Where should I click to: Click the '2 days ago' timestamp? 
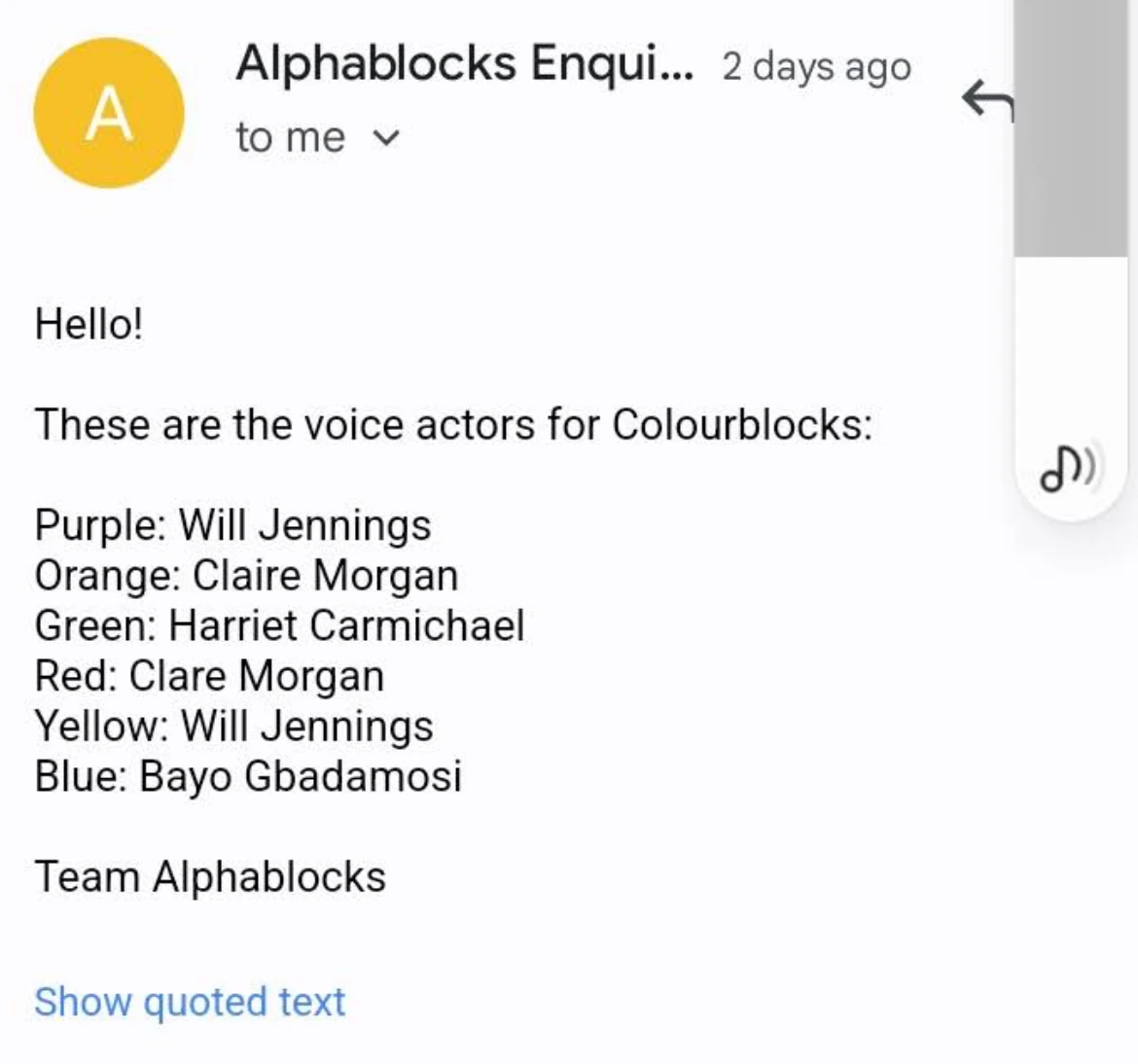[x=815, y=66]
